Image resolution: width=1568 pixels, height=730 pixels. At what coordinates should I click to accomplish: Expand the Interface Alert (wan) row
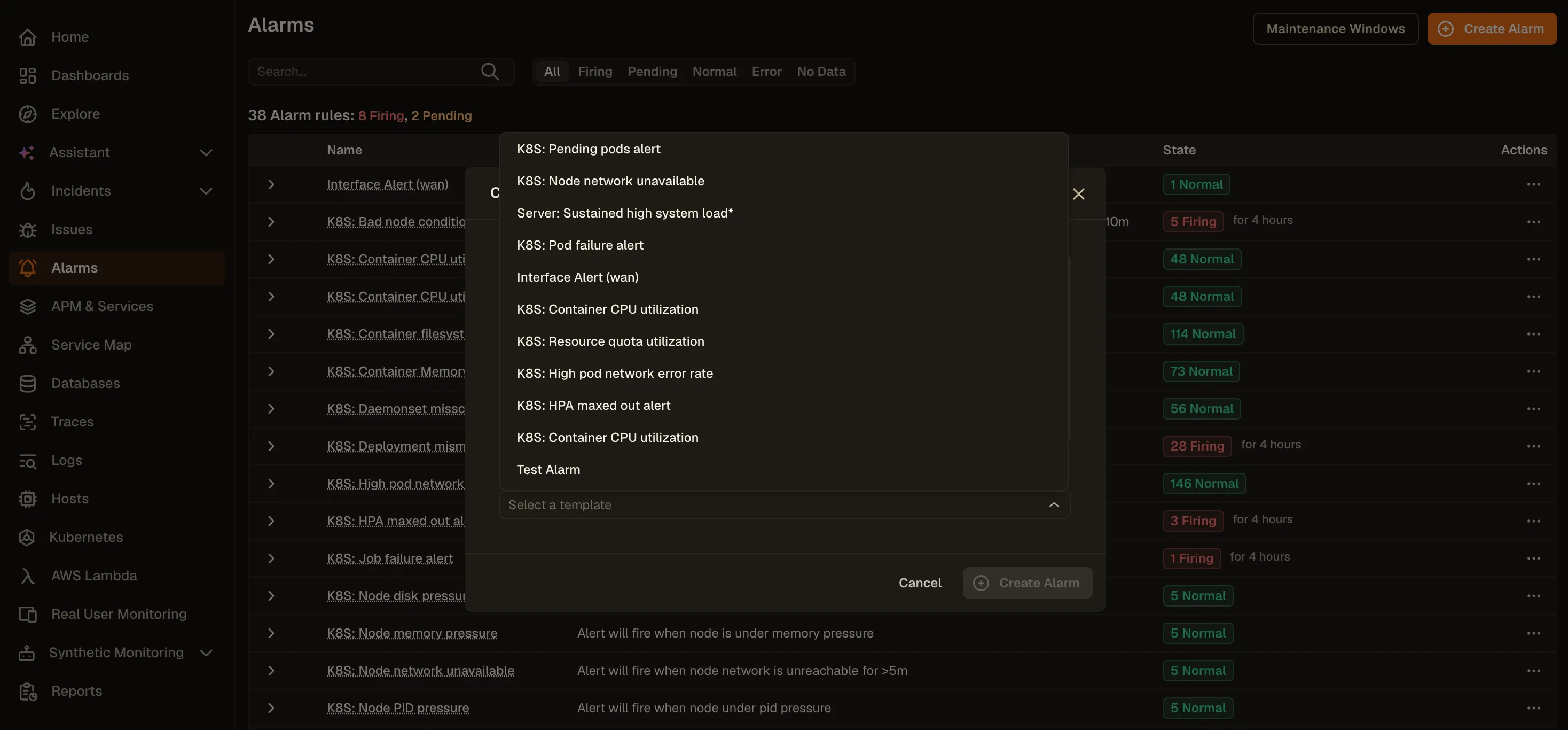point(271,184)
